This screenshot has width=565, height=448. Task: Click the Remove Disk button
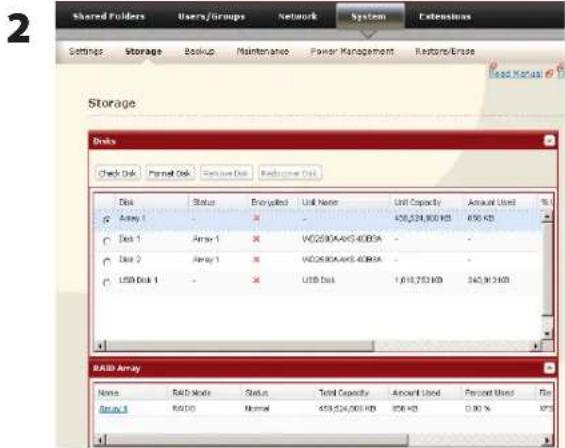point(226,173)
